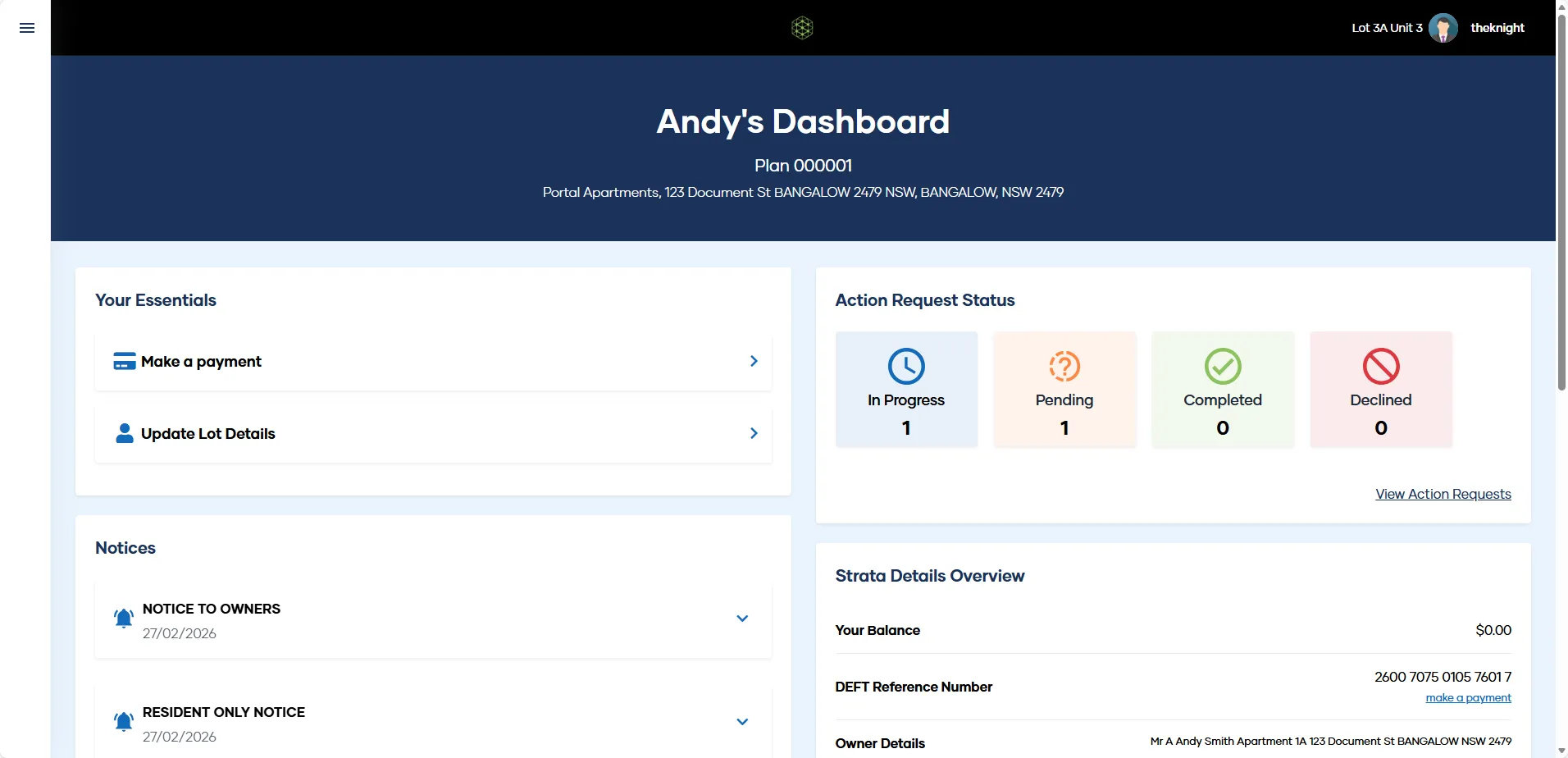Click the Completed green checkmark icon
Image resolution: width=1568 pixels, height=758 pixels.
[x=1223, y=366]
